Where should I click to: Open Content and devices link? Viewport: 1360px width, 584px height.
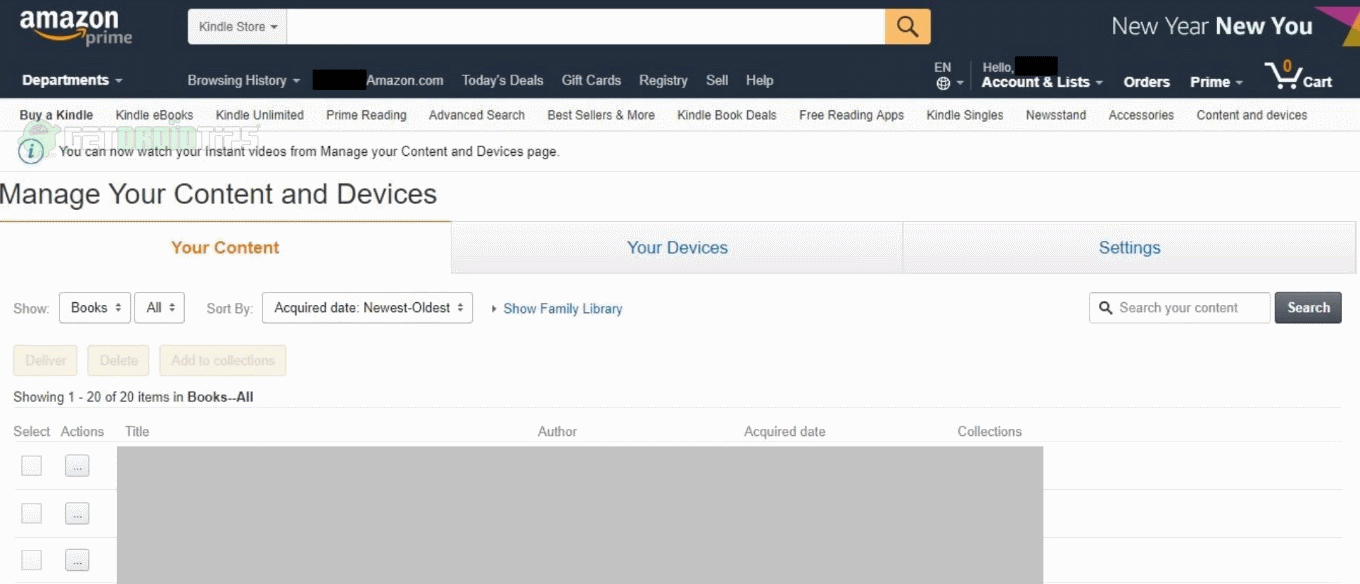point(1252,115)
